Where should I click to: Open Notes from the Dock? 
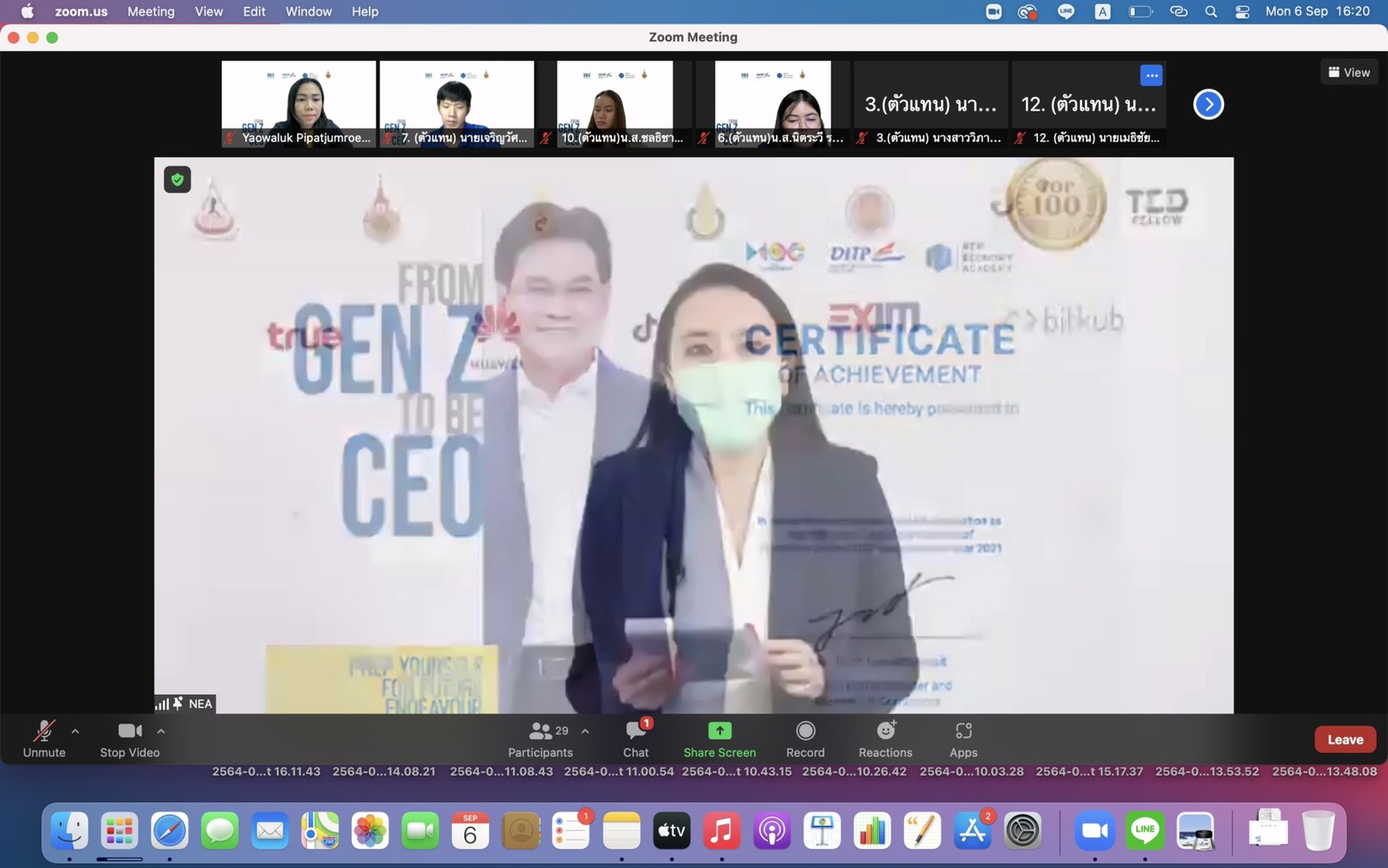tap(621, 830)
